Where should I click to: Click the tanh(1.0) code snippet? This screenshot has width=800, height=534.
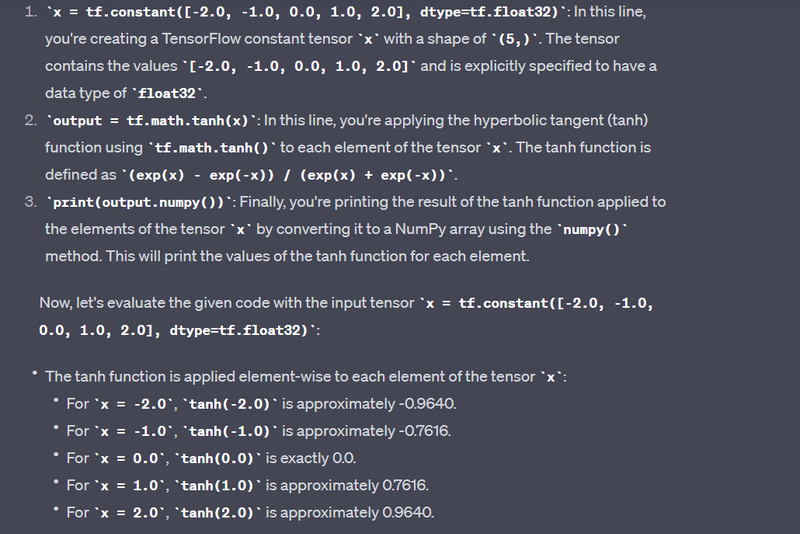215,485
